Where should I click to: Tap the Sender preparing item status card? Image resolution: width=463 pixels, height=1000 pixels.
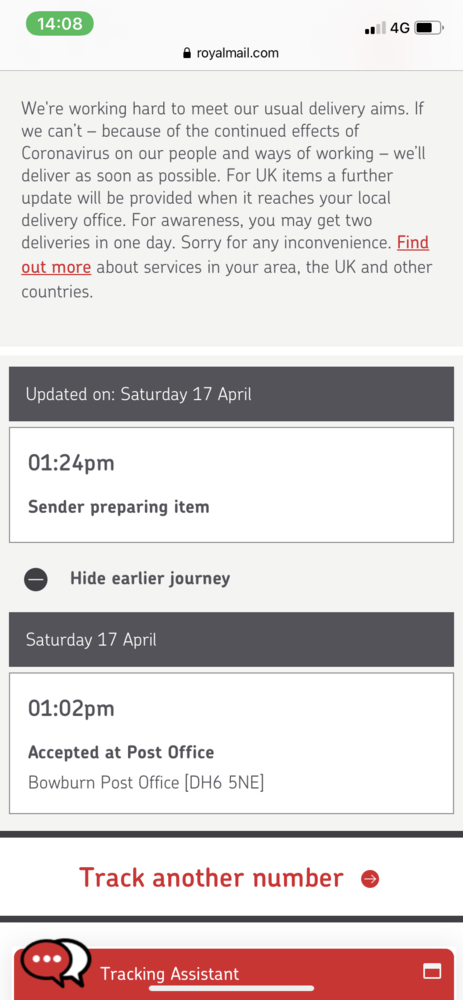[232, 485]
